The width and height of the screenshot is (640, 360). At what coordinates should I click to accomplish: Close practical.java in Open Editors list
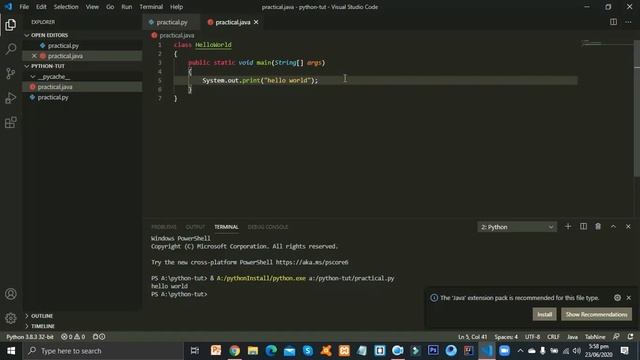34,56
